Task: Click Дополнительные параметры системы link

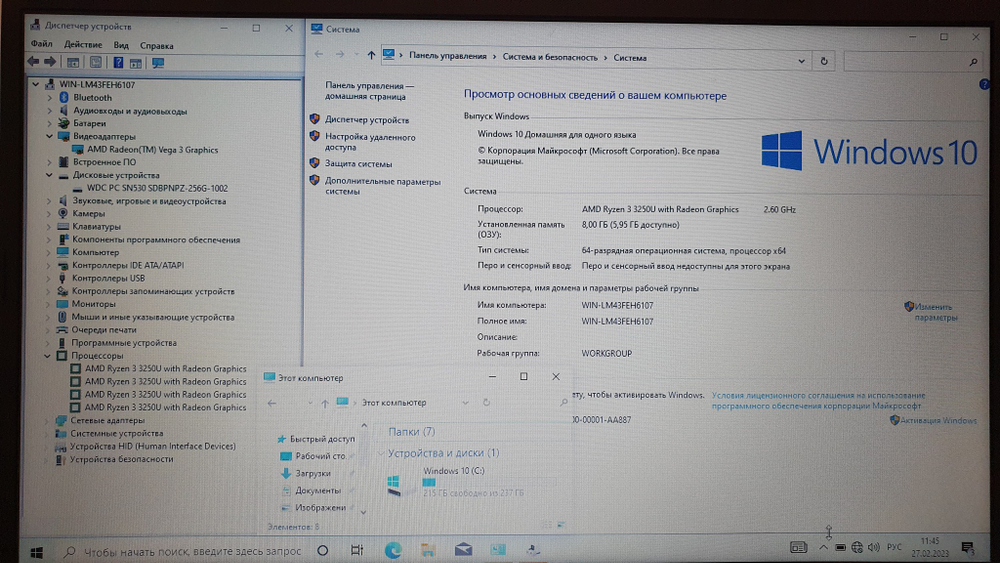Action: [x=383, y=186]
